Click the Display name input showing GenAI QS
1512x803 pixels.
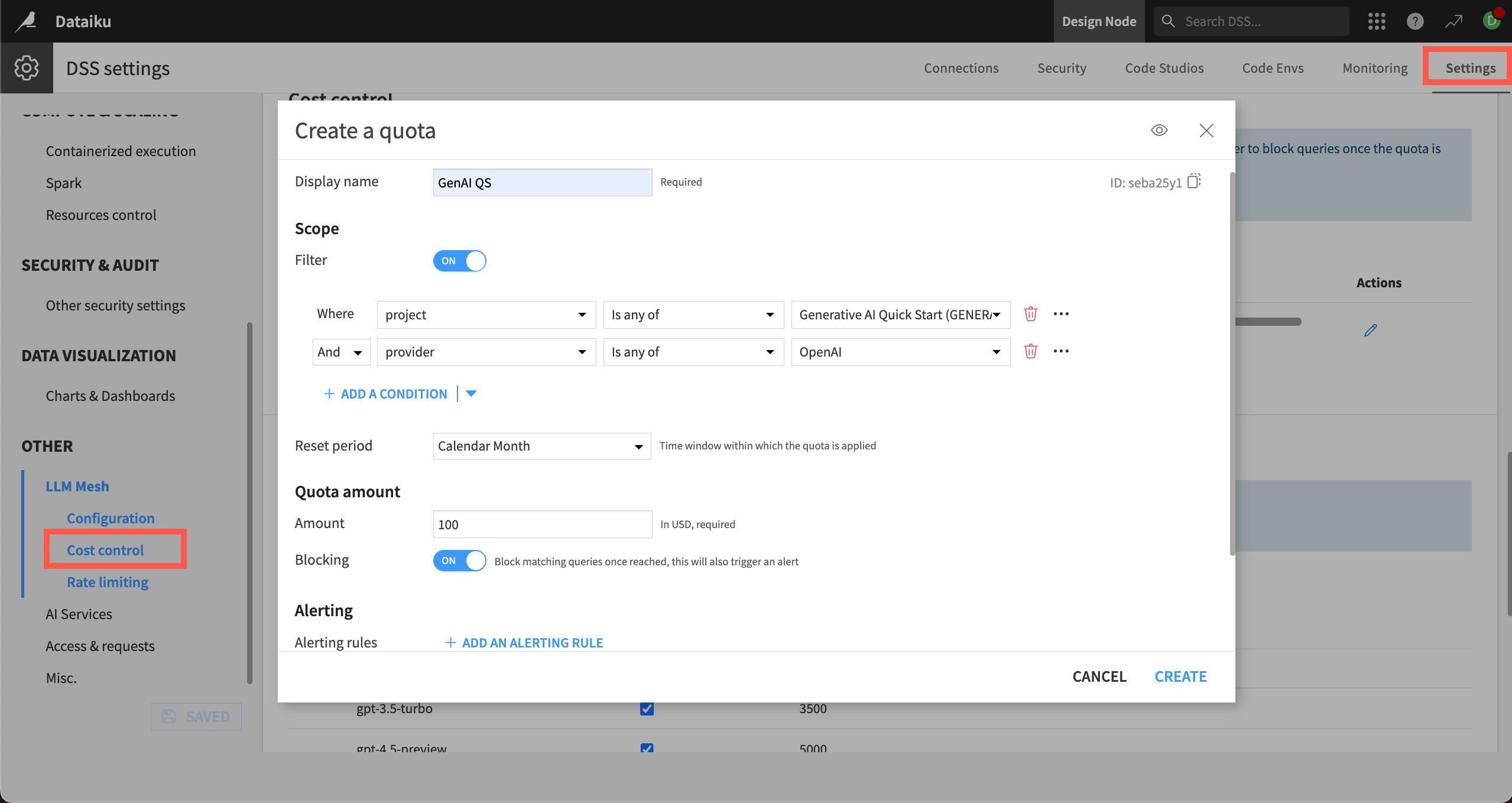point(541,182)
